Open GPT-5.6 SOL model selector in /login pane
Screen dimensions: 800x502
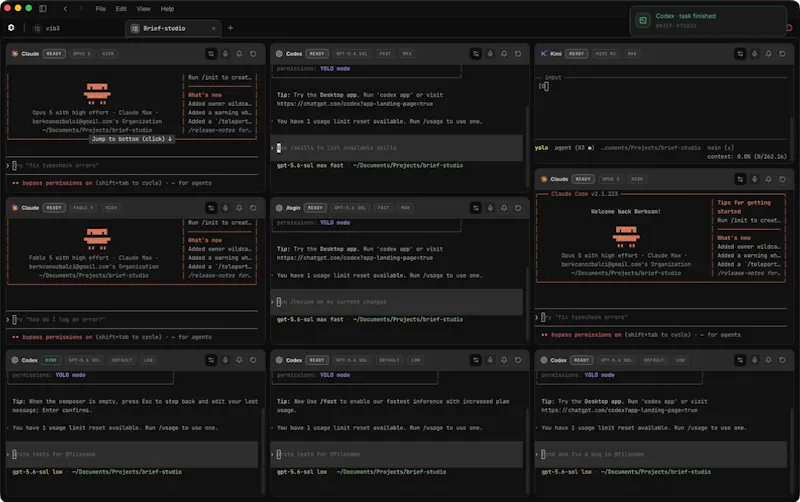tap(349, 208)
